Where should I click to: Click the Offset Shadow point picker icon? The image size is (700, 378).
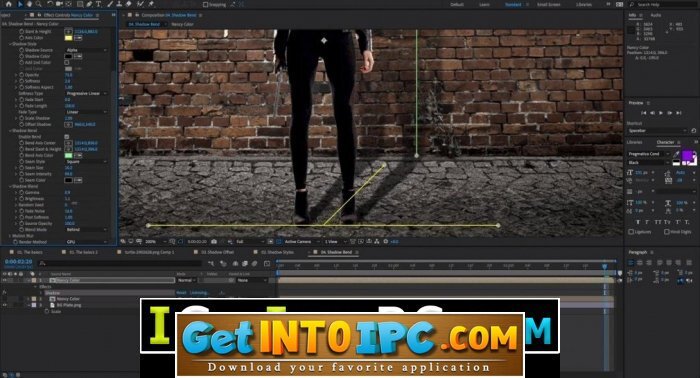tap(68, 125)
